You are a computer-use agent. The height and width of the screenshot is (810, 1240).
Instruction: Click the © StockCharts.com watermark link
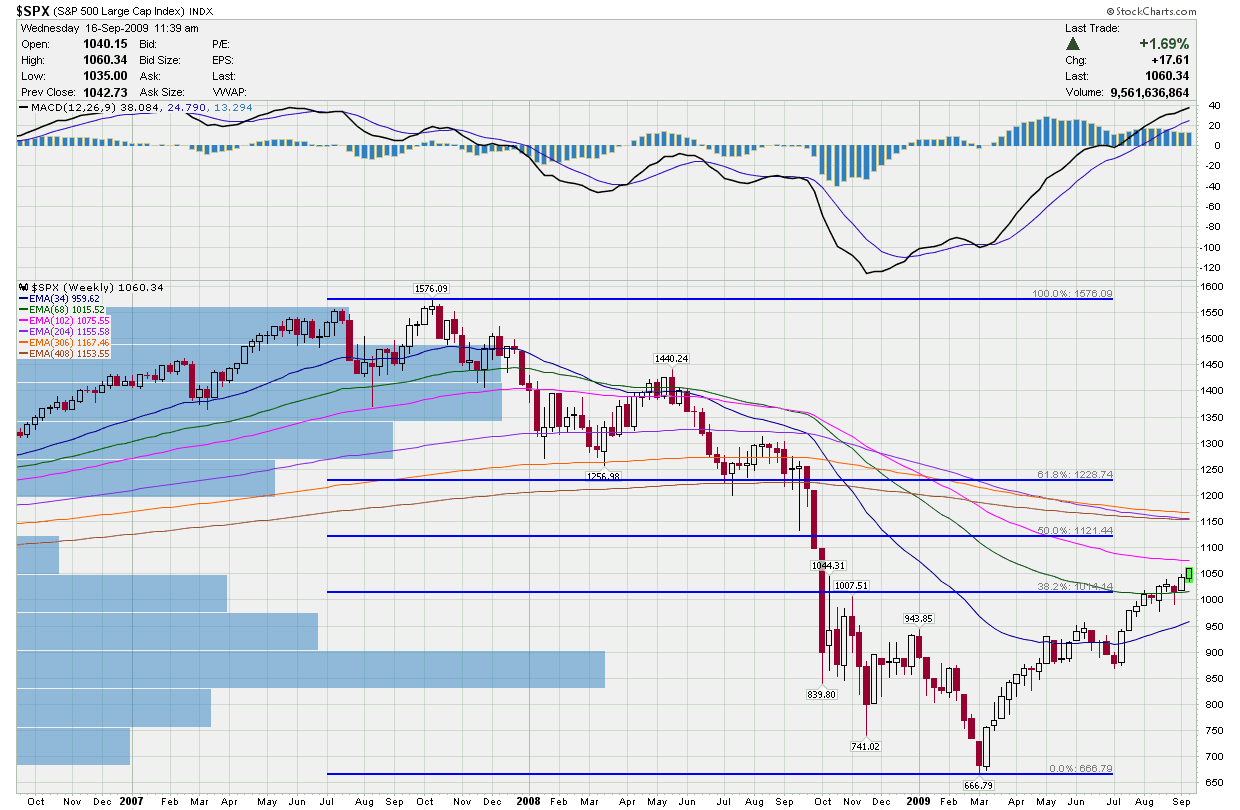tap(1182, 13)
